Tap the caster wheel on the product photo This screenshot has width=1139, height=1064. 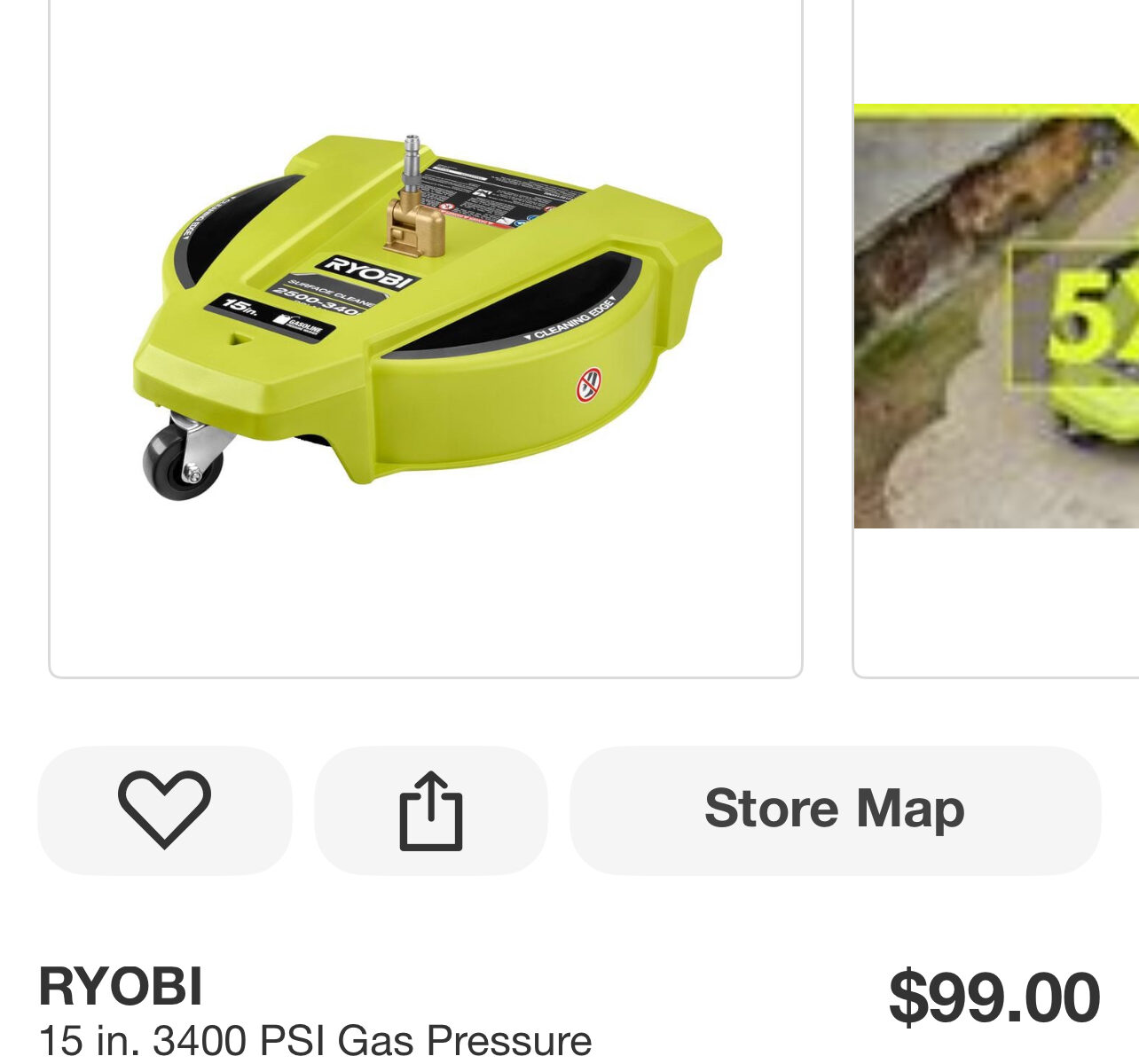pyautogui.click(x=184, y=461)
